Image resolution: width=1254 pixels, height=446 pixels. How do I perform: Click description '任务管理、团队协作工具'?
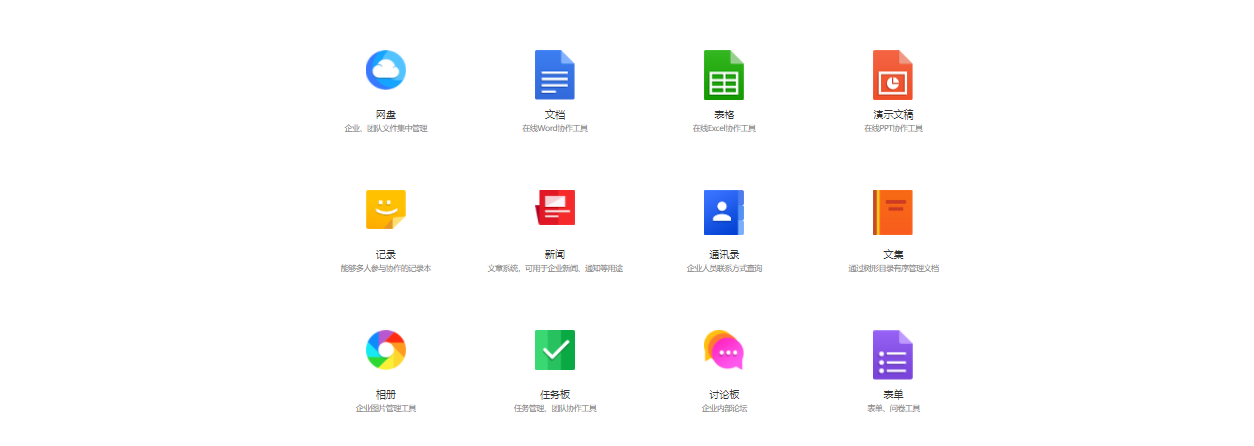click(x=555, y=409)
